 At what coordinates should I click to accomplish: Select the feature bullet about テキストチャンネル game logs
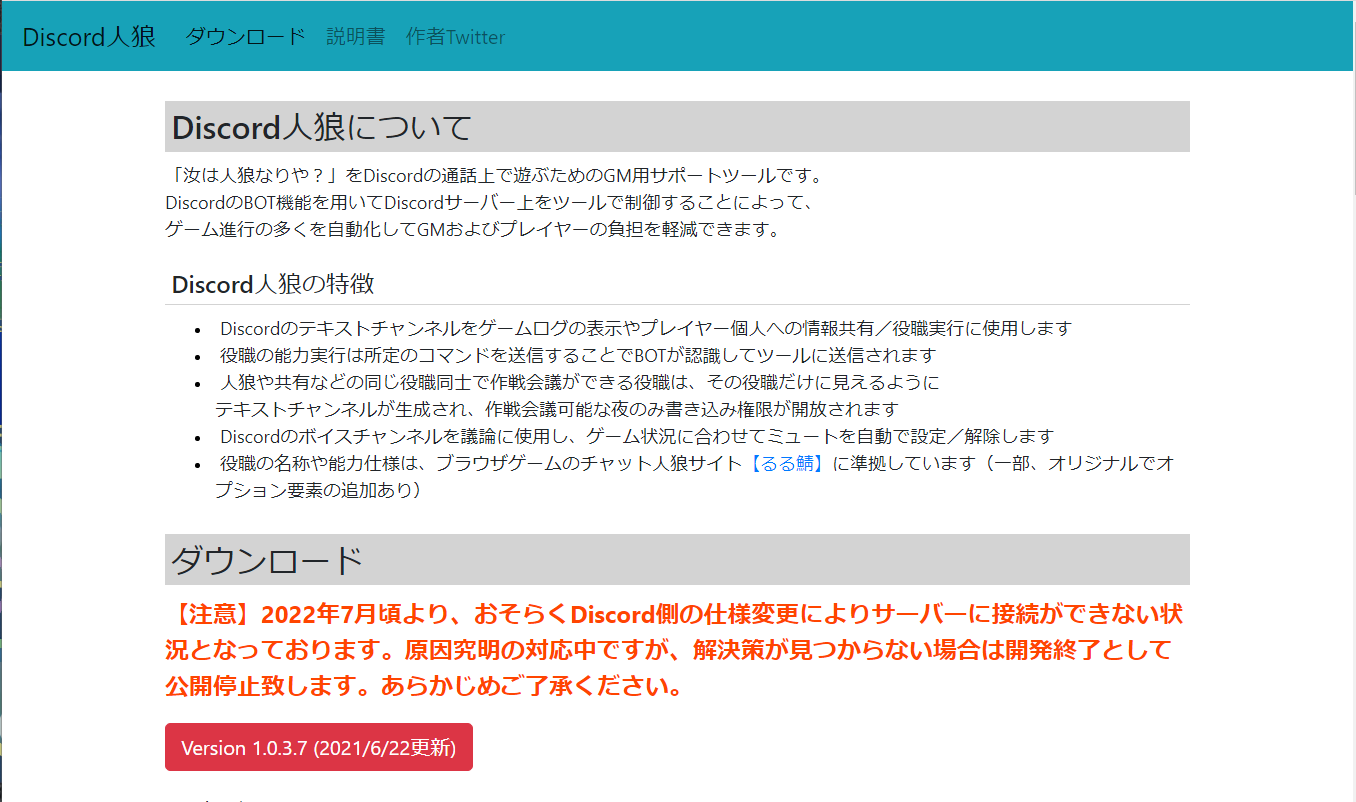click(645, 328)
